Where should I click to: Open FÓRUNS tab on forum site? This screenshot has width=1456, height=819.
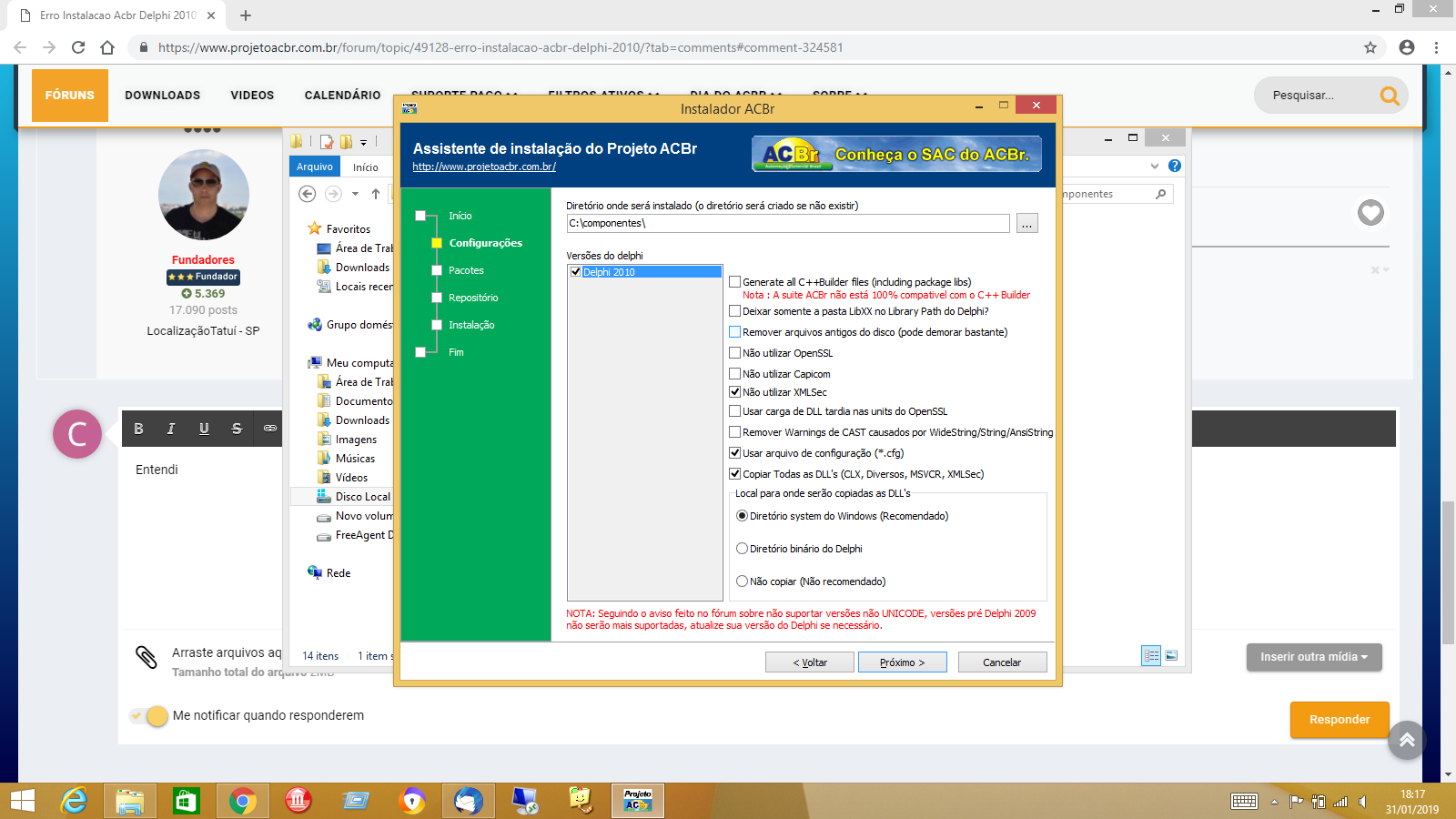pos(70,96)
